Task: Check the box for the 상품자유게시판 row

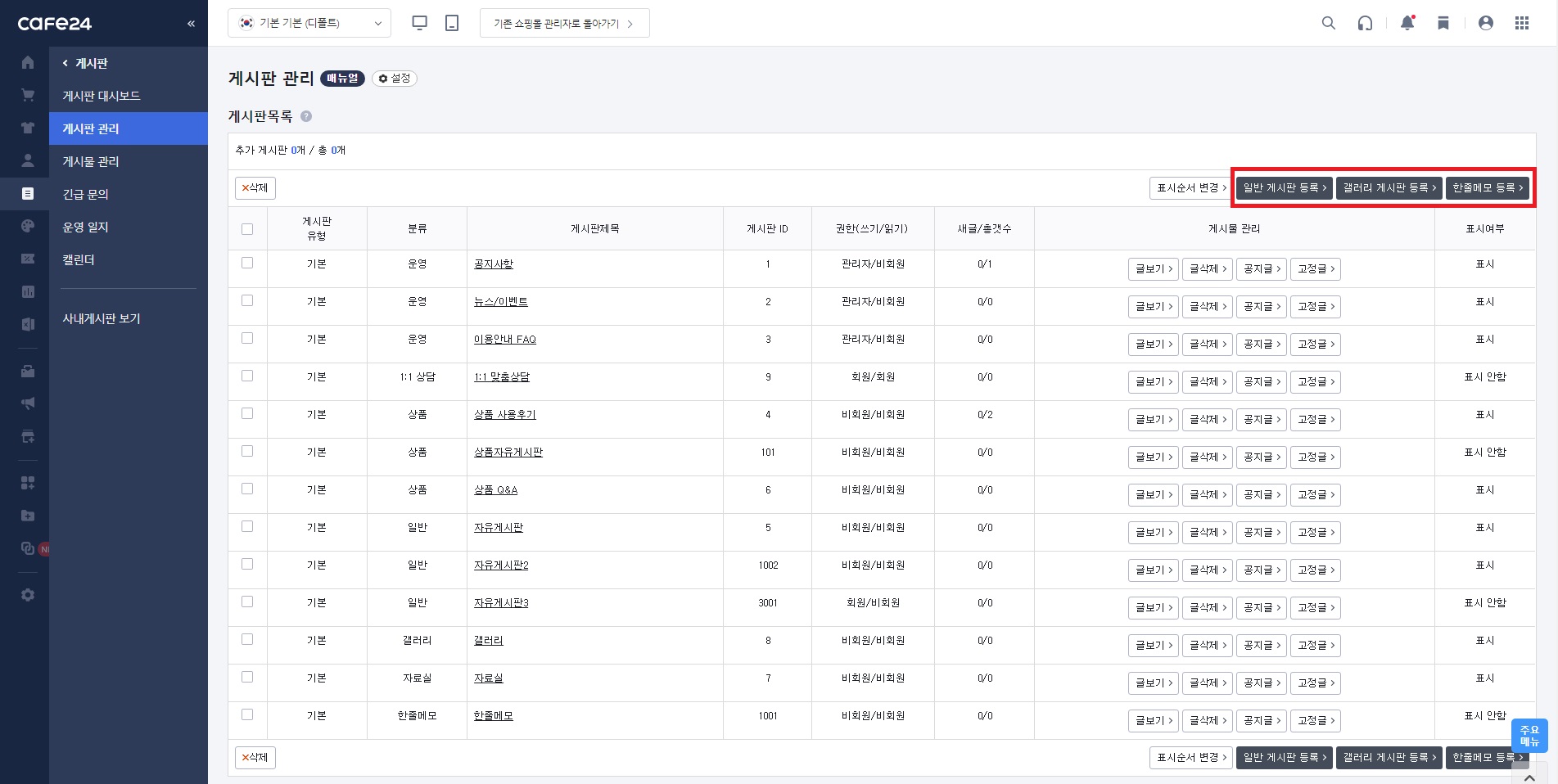Action: point(247,451)
